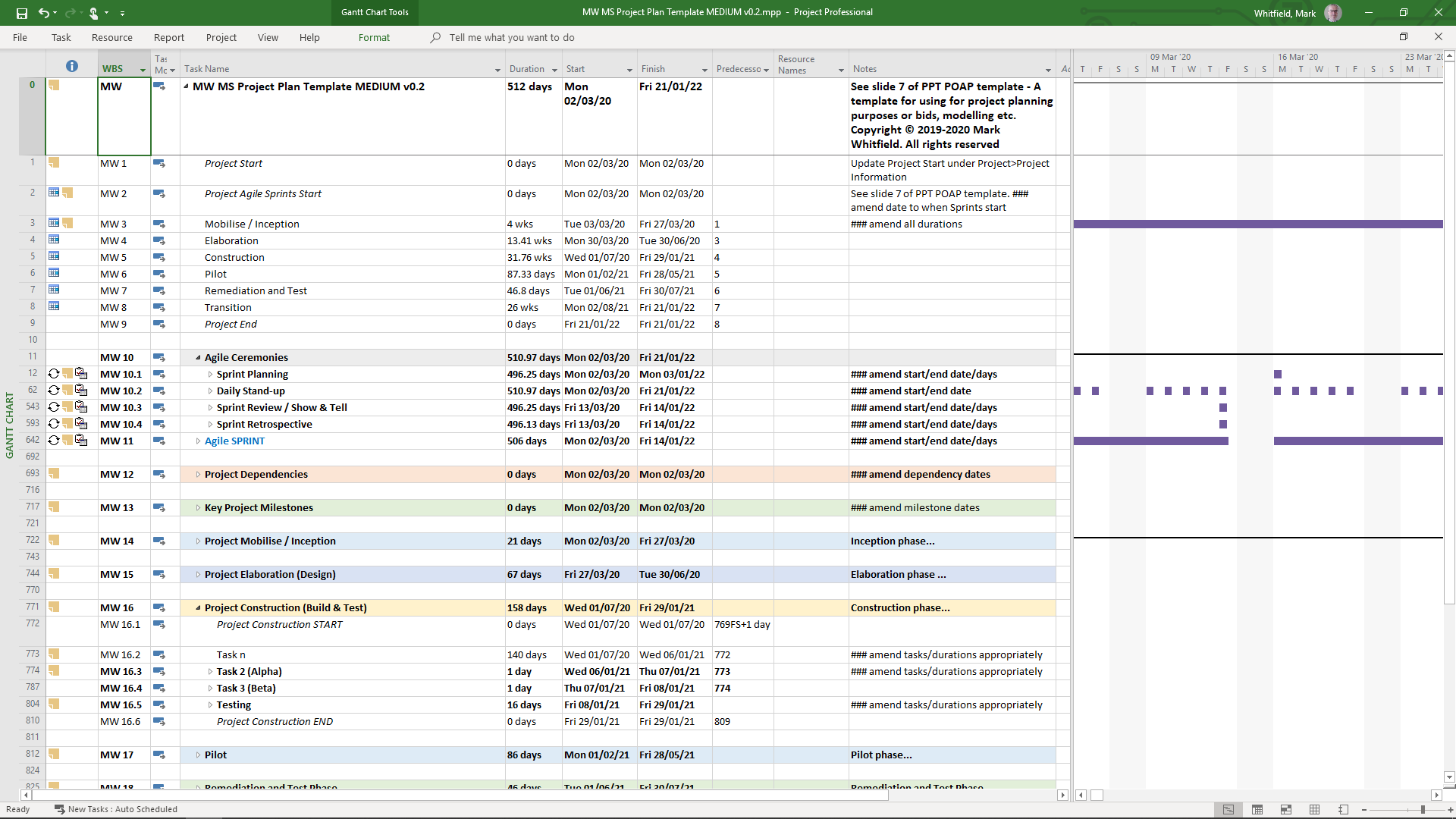Expand the Sprint Planning summary task
This screenshot has width=1456, height=819.
pos(210,375)
